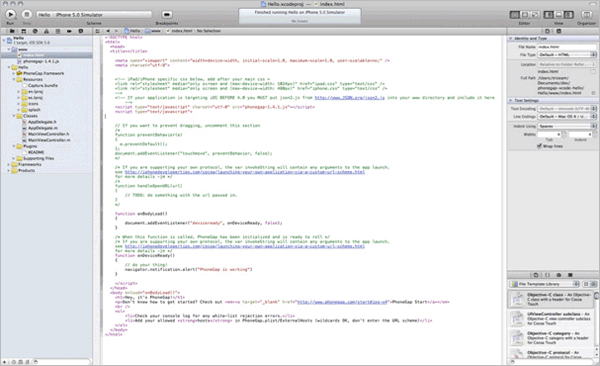This screenshot has height=366, width=600.
Task: Toggle the Navigator pane view
Action: [549, 15]
